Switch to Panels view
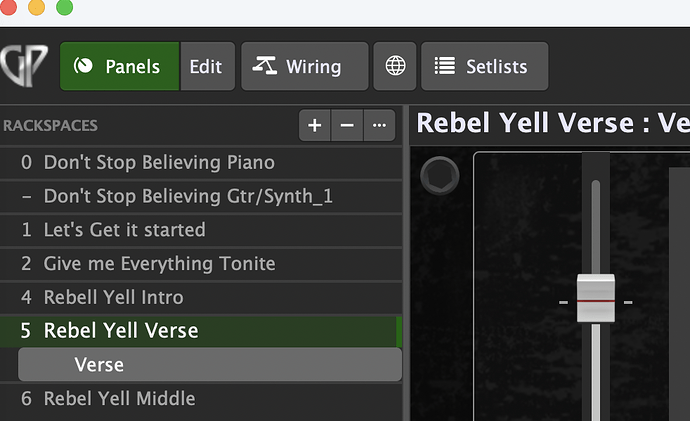 tap(120, 67)
